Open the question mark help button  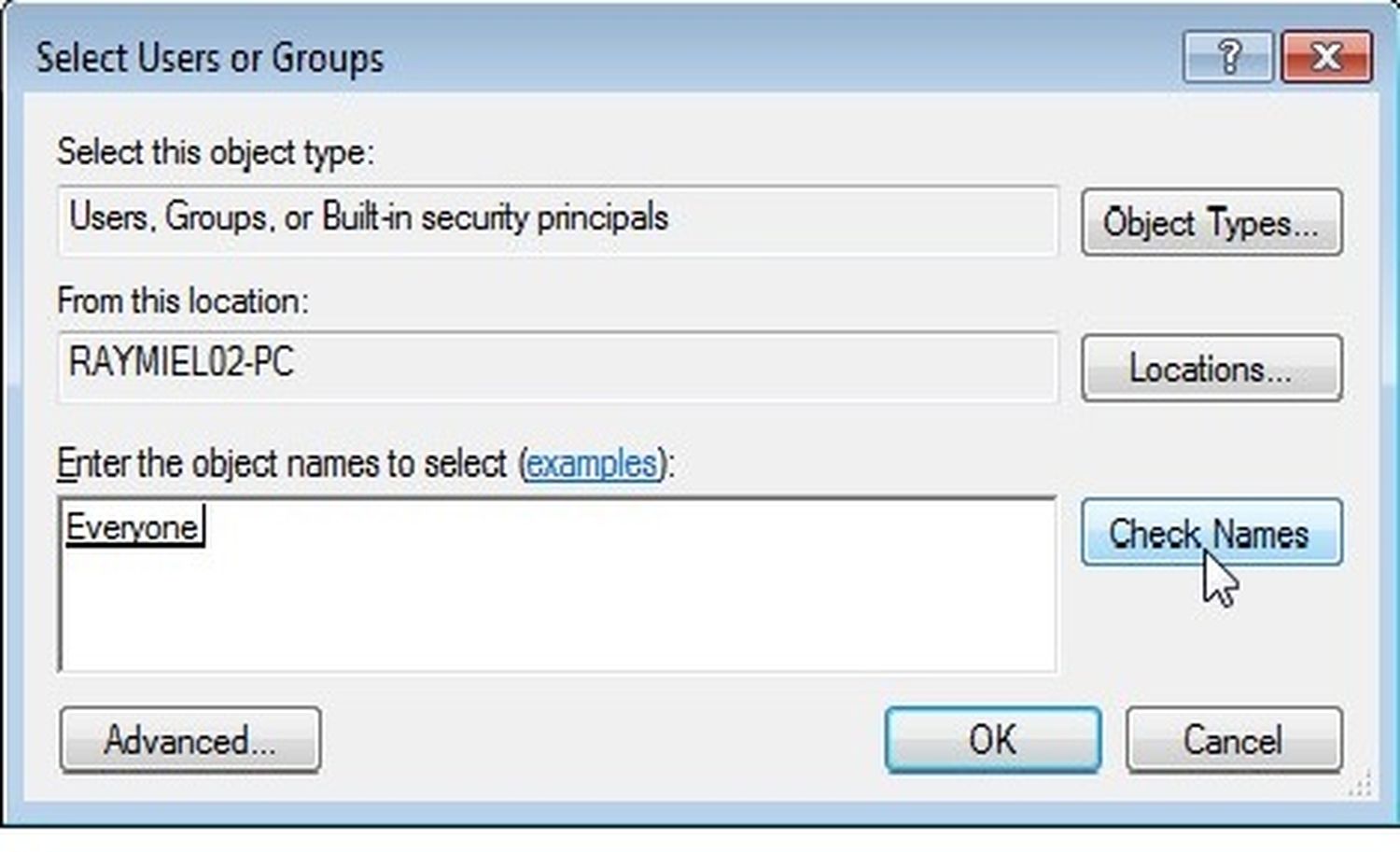[1227, 57]
